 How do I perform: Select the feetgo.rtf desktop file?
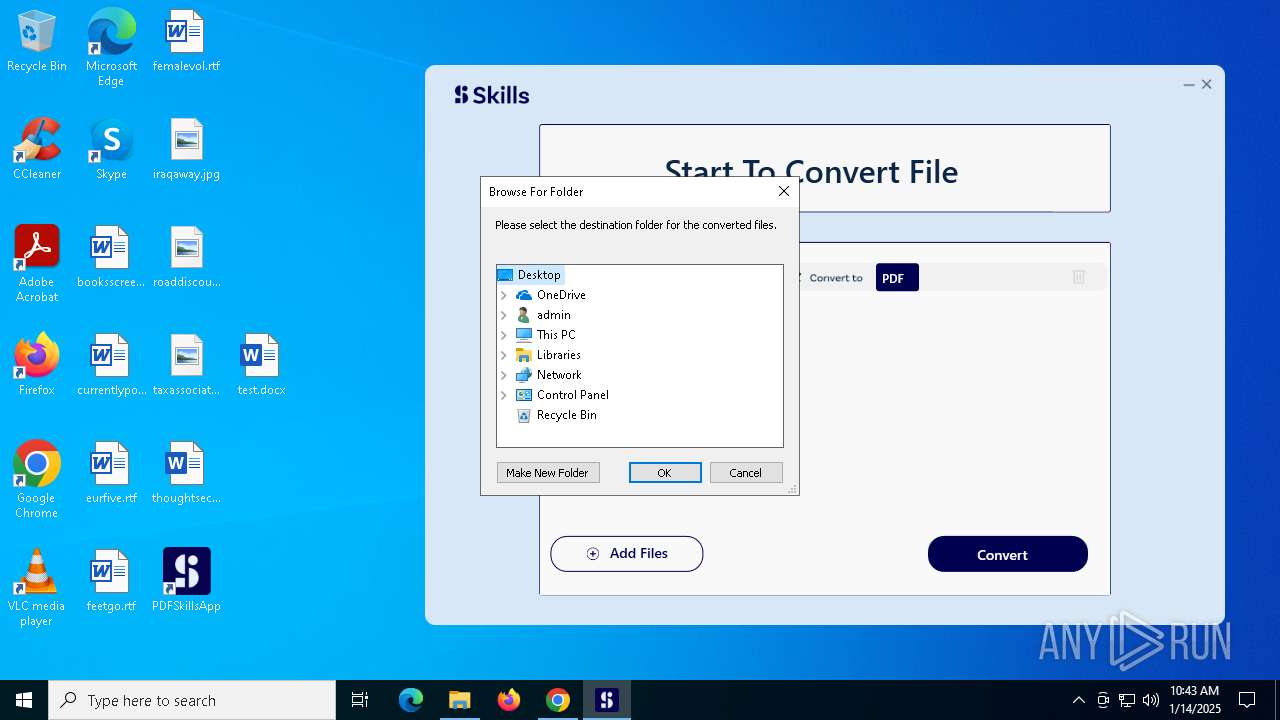(x=111, y=582)
